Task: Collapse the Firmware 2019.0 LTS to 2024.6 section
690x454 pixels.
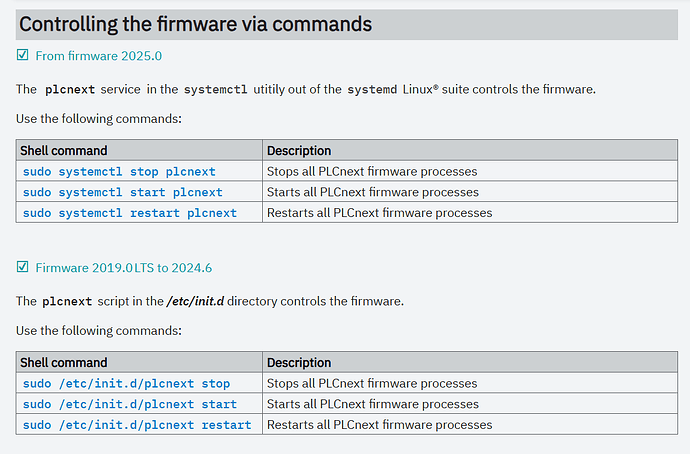Action: pos(123,268)
